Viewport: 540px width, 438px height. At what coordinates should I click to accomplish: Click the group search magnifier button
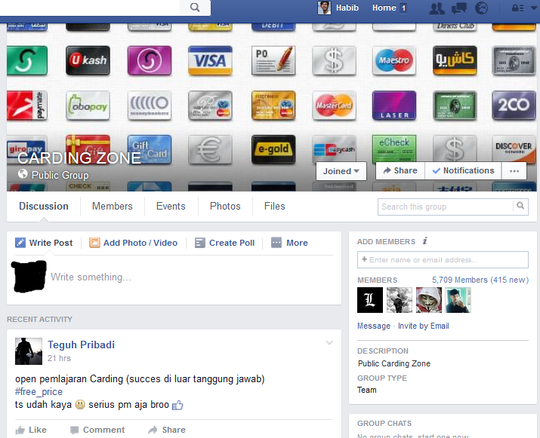(x=520, y=206)
